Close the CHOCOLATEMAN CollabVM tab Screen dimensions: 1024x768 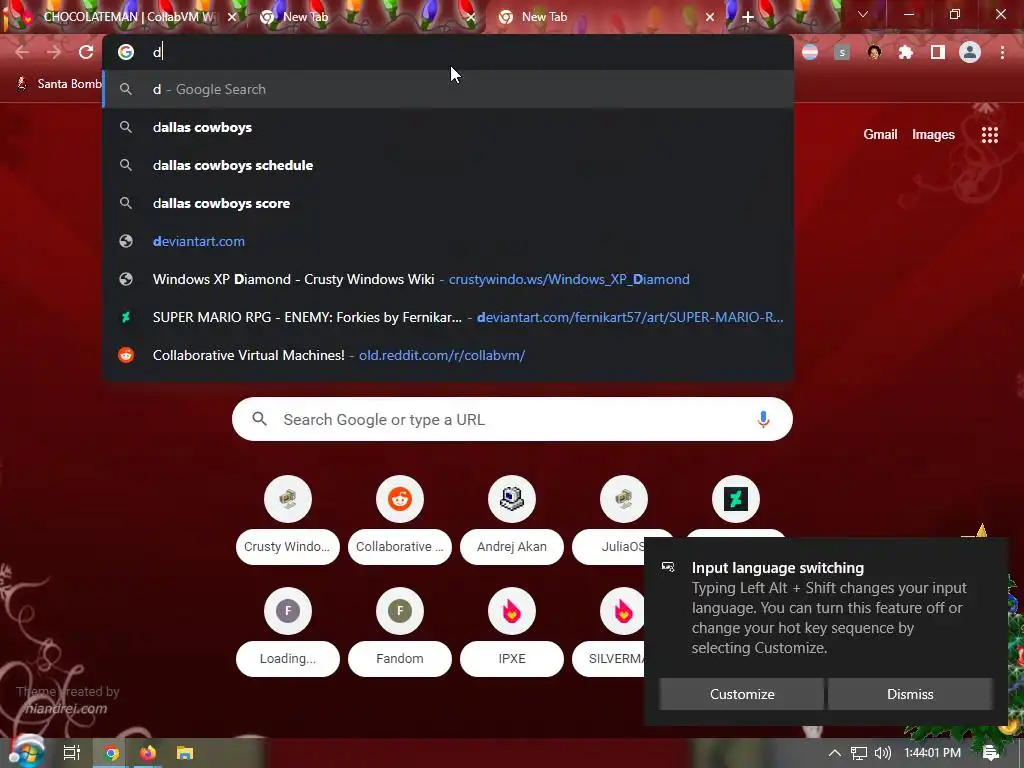tap(232, 17)
